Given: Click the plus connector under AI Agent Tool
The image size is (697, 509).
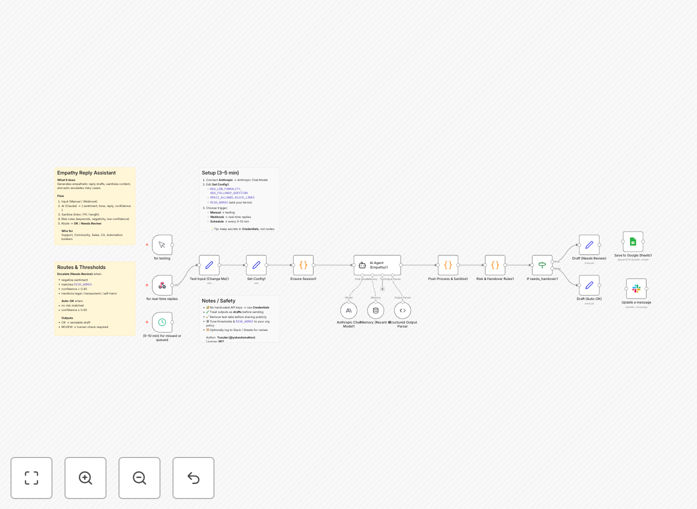Looking at the screenshot, I should click(382, 289).
